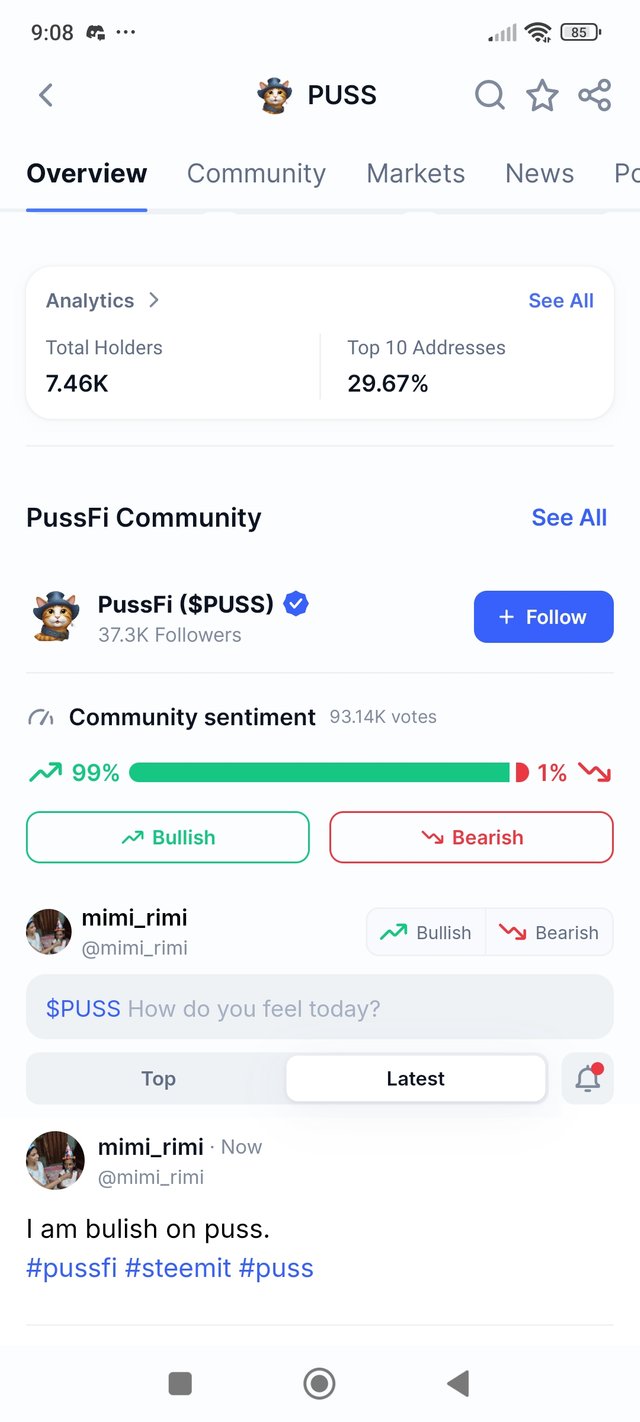Tap the back arrow icon
Screen dimensions: 640x1422
coord(45,95)
